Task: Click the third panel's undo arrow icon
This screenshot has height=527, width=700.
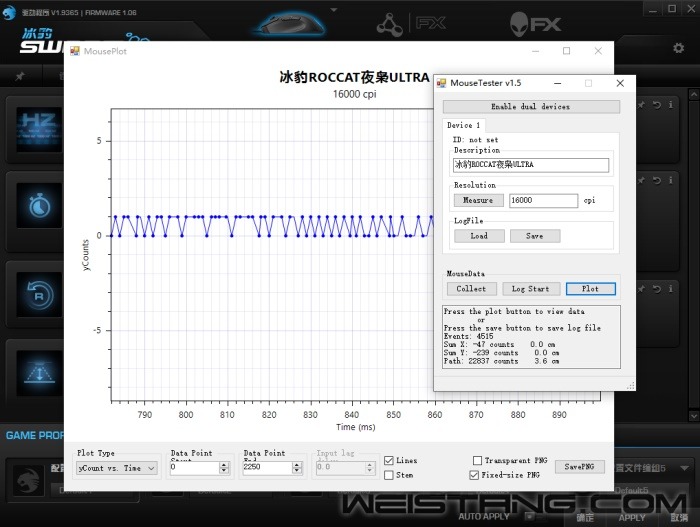Action: (657, 289)
